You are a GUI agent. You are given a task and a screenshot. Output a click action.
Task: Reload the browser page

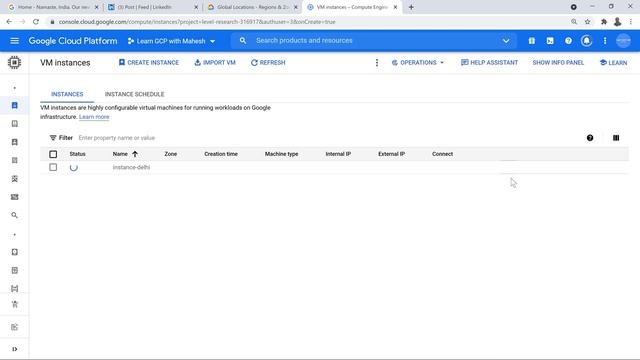tap(36, 22)
